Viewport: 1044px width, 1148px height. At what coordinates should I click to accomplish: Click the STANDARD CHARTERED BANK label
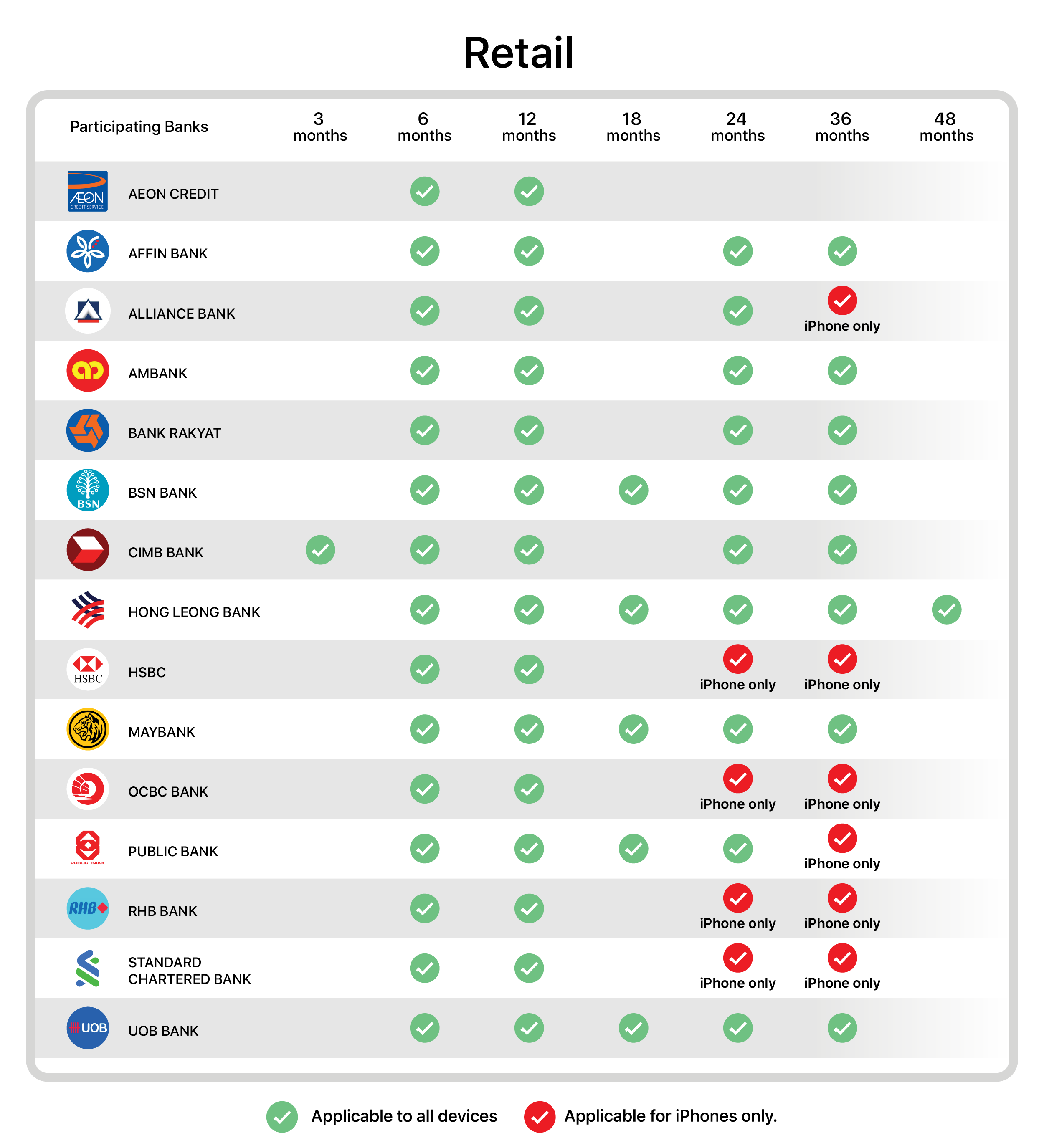point(190,971)
